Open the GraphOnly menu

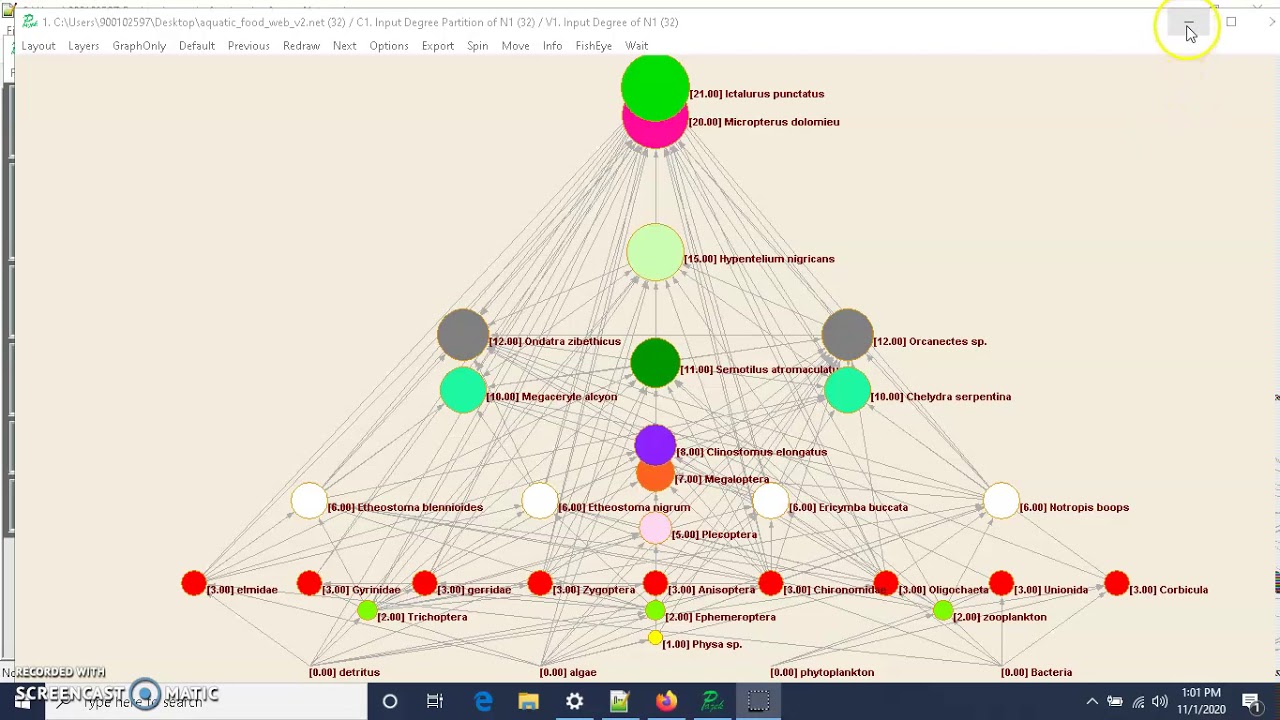coord(139,46)
